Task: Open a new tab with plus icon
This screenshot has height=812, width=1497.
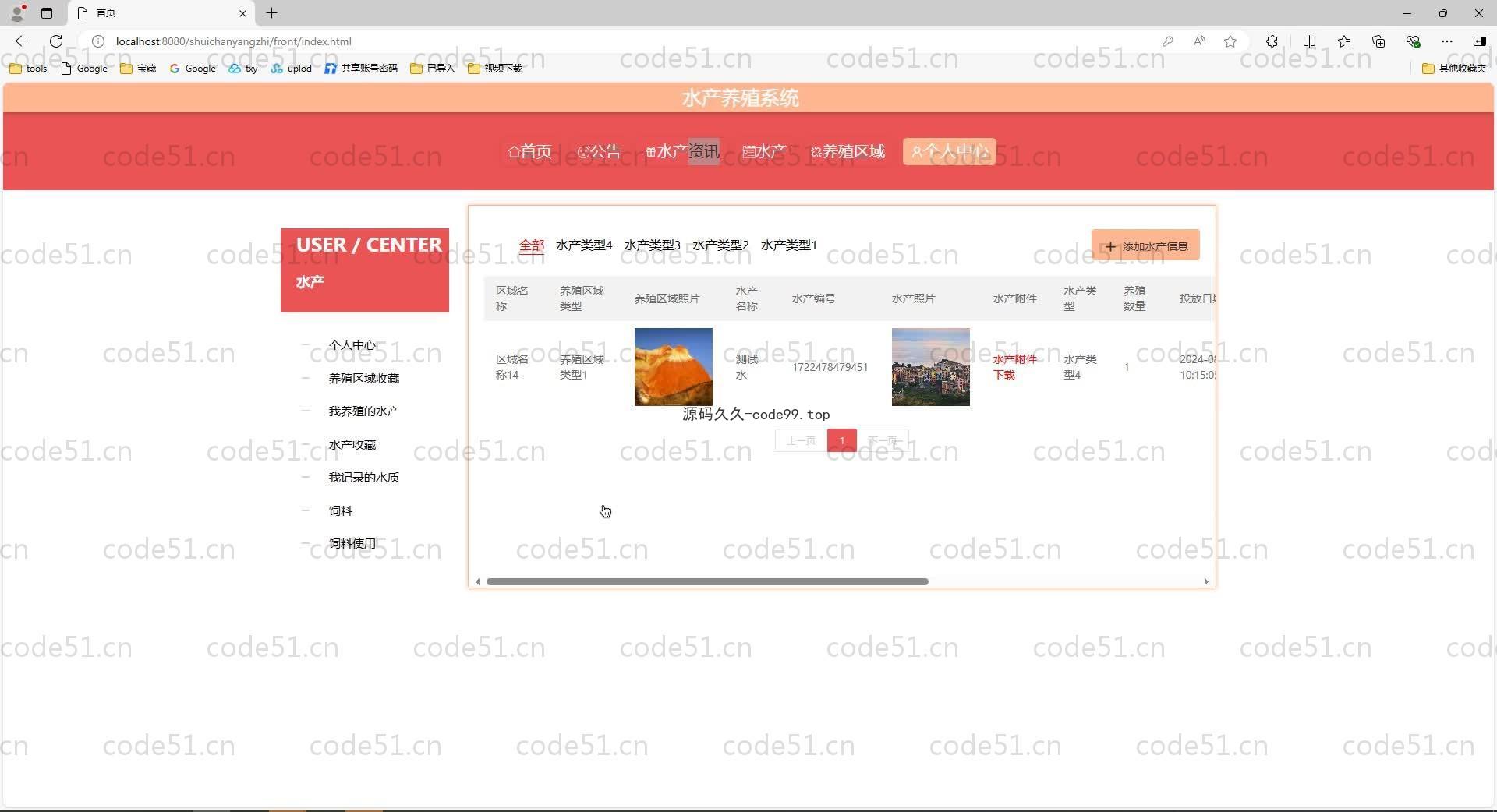Action: (x=271, y=13)
